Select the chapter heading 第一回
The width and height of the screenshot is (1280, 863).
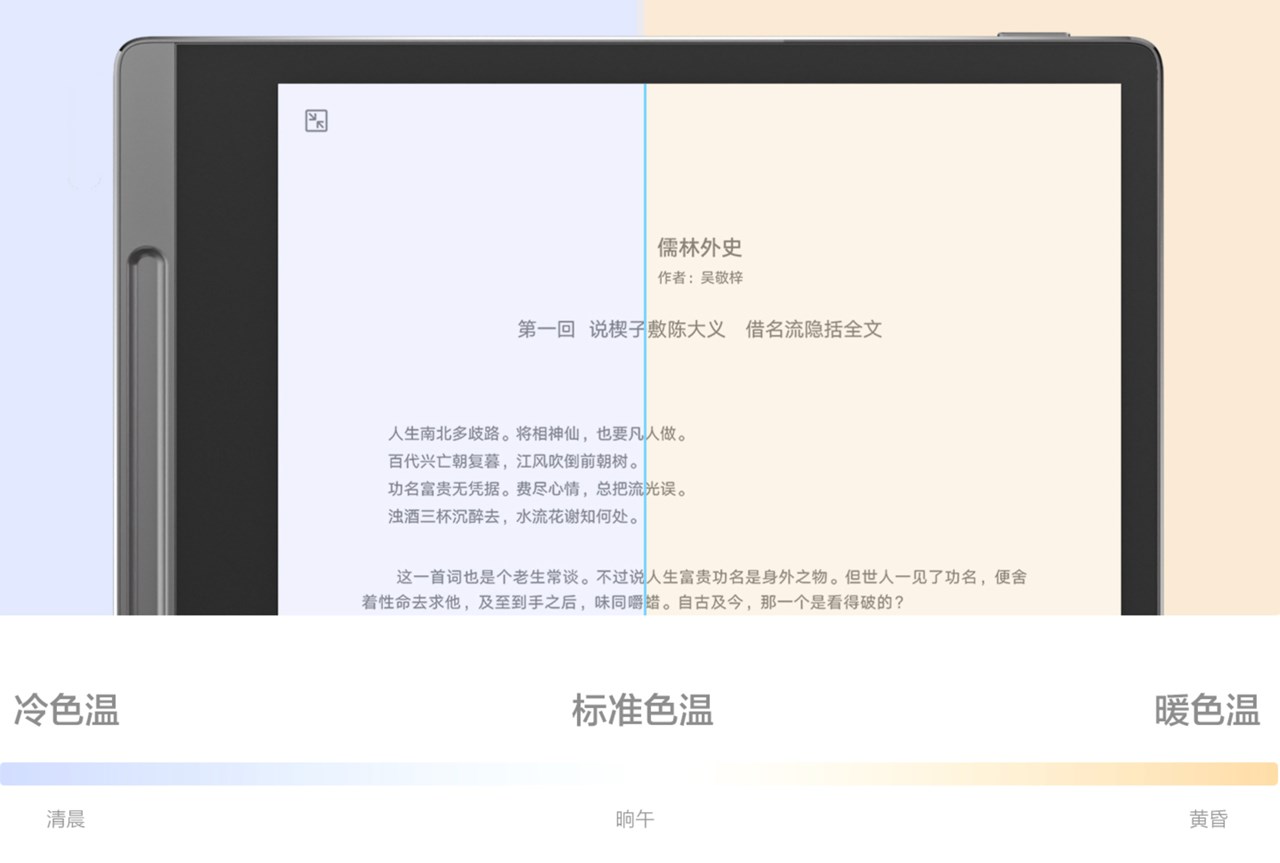tap(543, 329)
